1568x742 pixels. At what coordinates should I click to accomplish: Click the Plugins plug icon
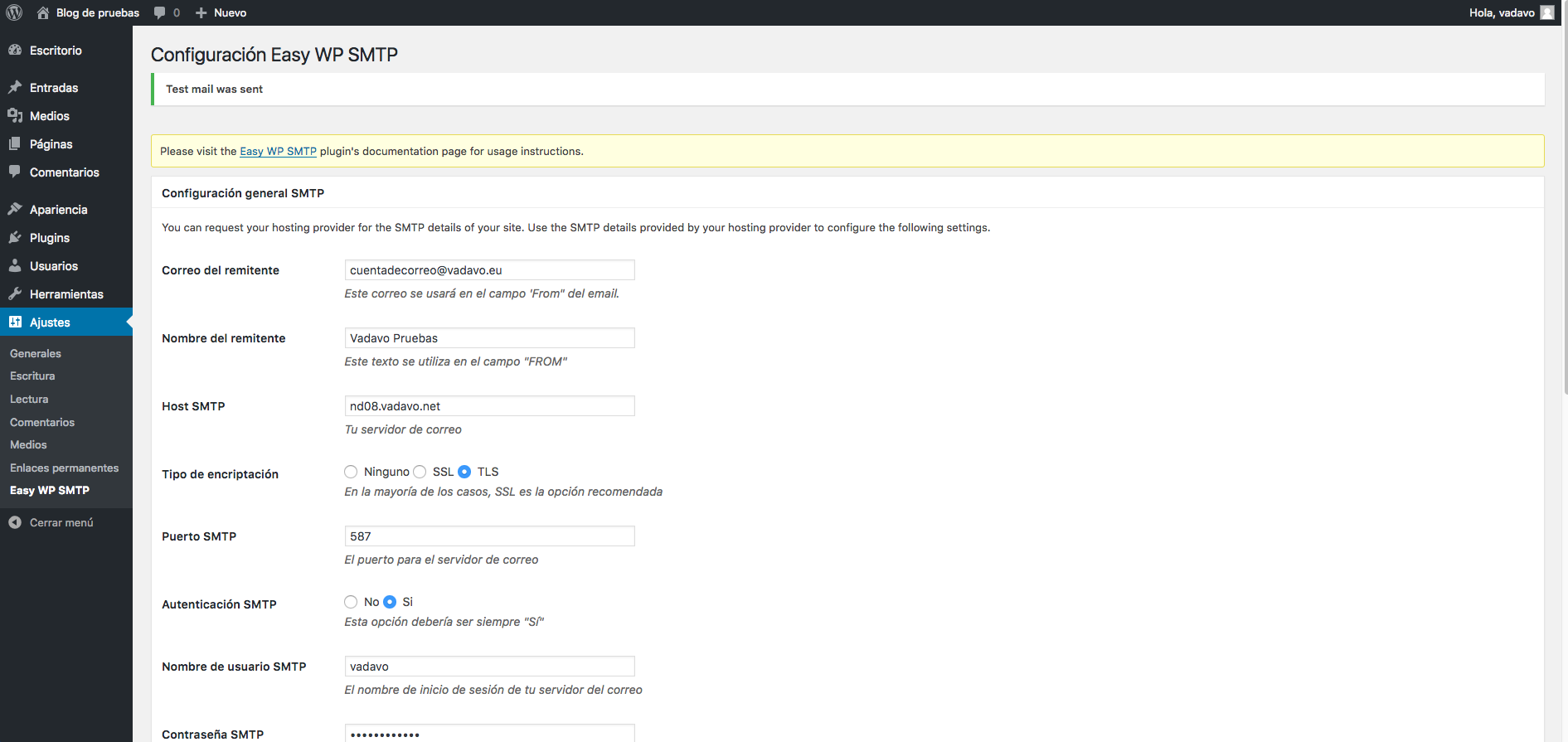15,237
